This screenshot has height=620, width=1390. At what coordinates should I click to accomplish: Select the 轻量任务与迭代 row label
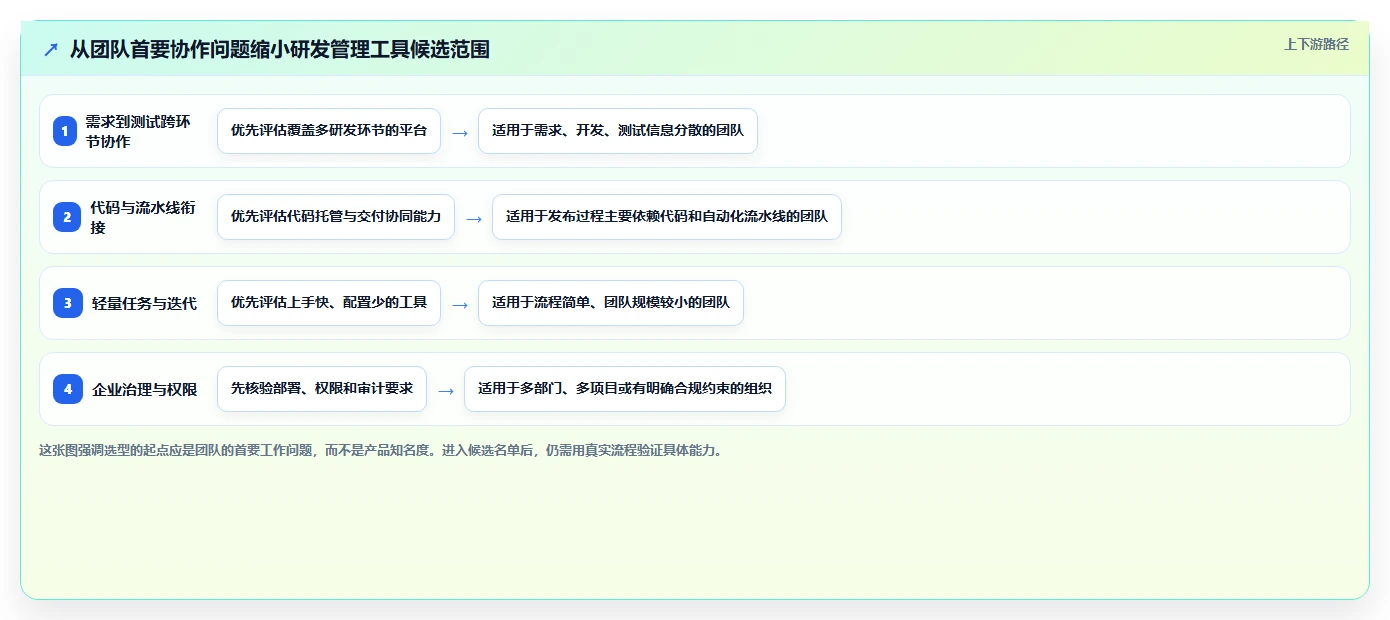[144, 303]
